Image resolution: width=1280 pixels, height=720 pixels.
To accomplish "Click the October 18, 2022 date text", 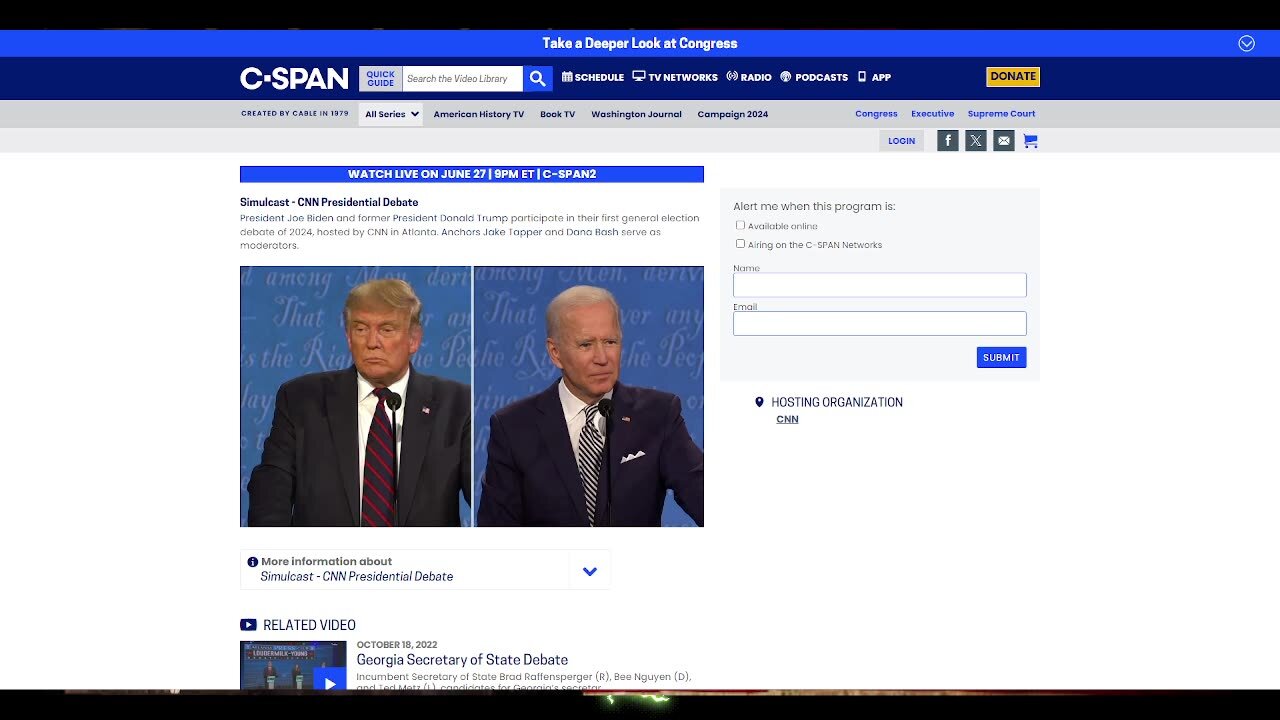I will pos(397,645).
